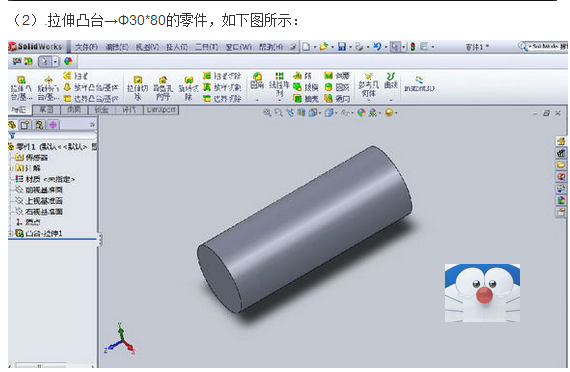570x372 pixels.
Task: Open the Instant3D tool
Action: coord(419,84)
